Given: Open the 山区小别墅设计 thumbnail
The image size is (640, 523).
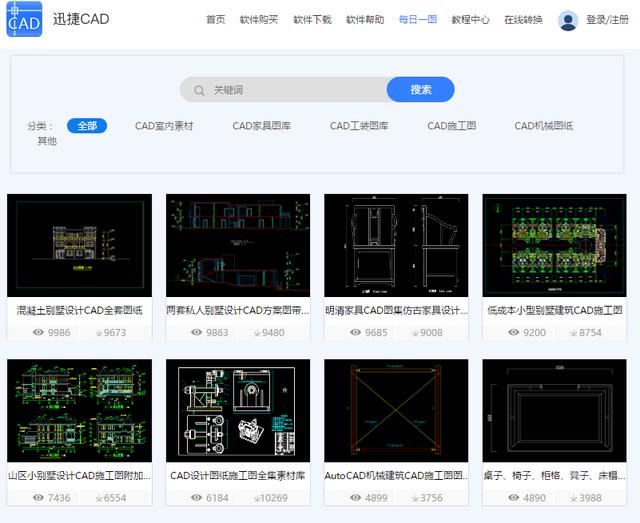Looking at the screenshot, I should click(80, 411).
